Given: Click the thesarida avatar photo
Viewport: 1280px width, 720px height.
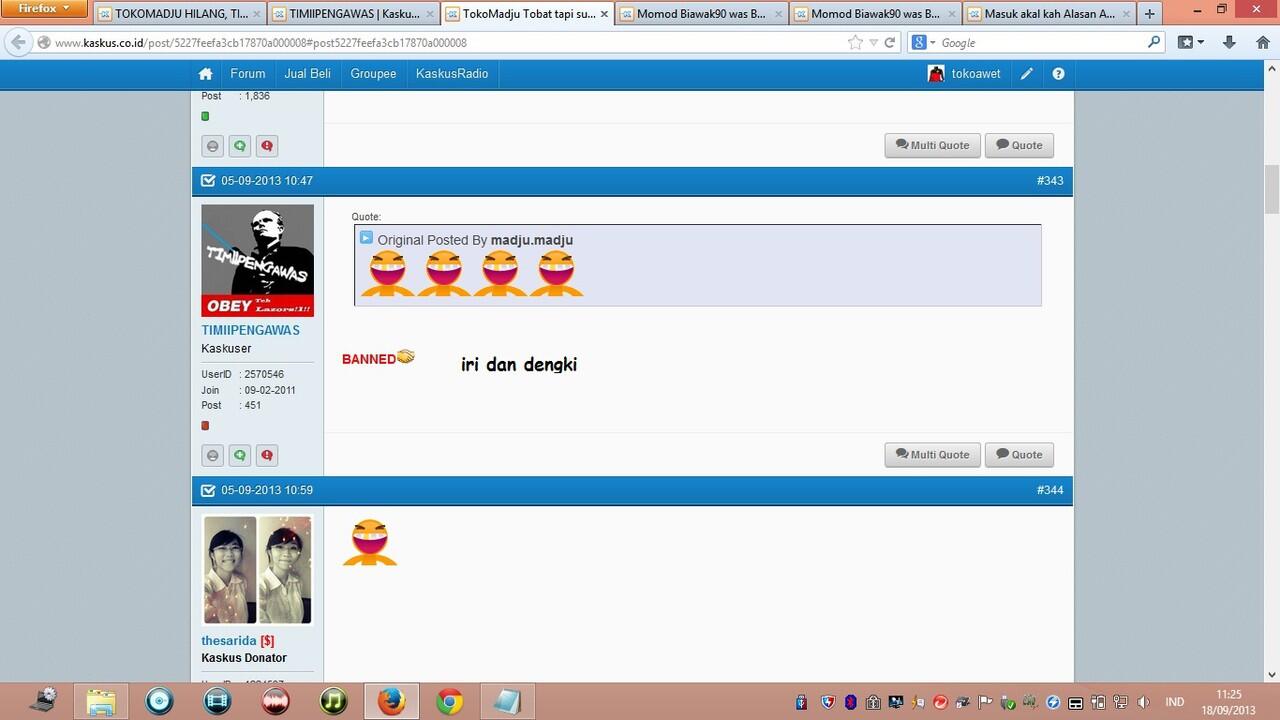Looking at the screenshot, I should click(x=257, y=570).
